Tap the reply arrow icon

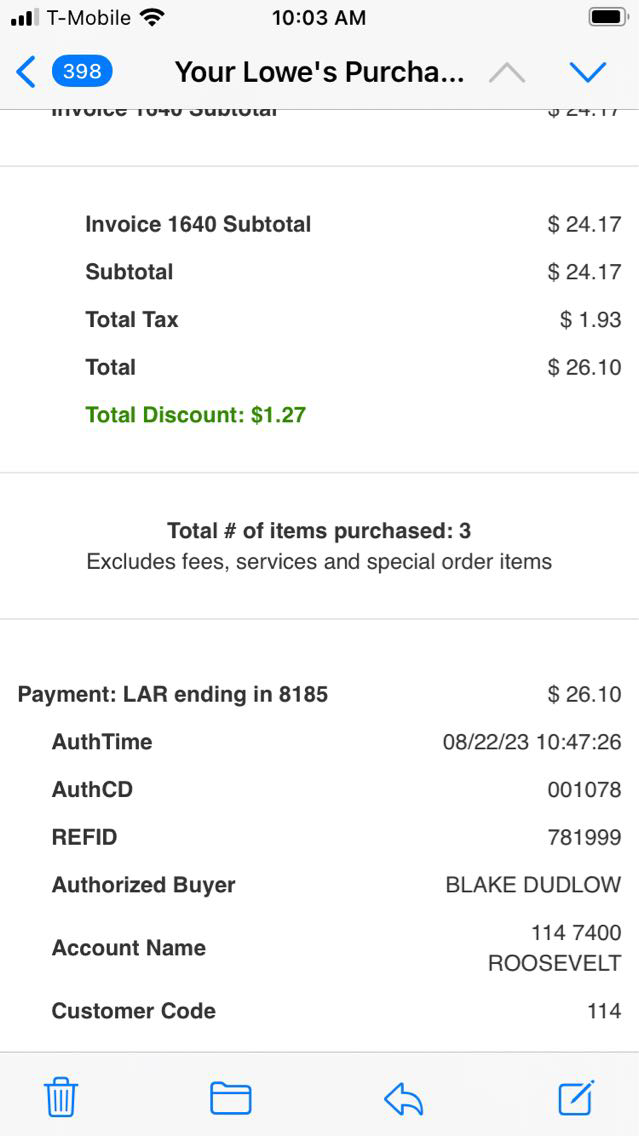point(403,1099)
